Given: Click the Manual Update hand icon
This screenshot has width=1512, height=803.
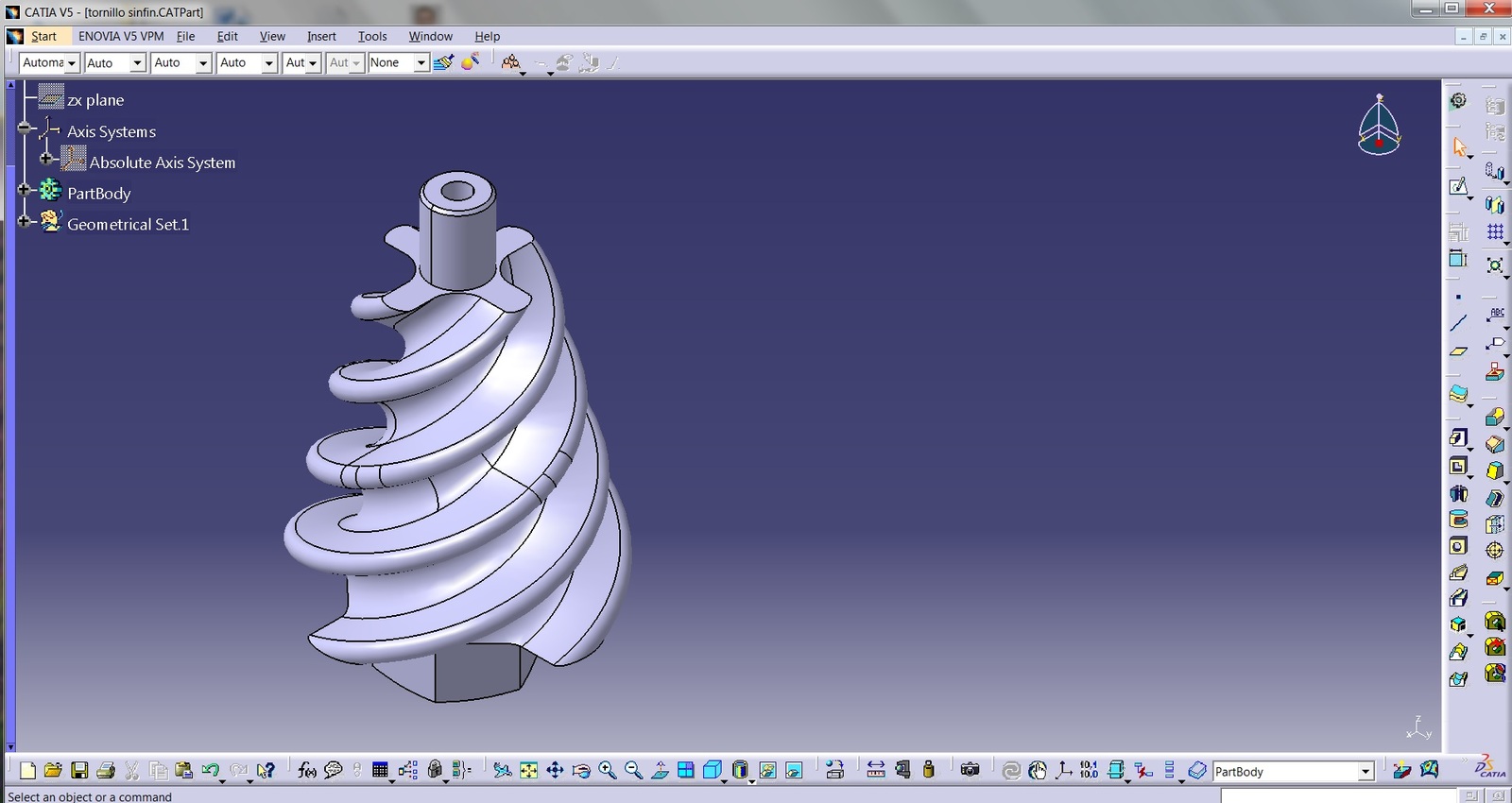Looking at the screenshot, I should coord(1038,771).
